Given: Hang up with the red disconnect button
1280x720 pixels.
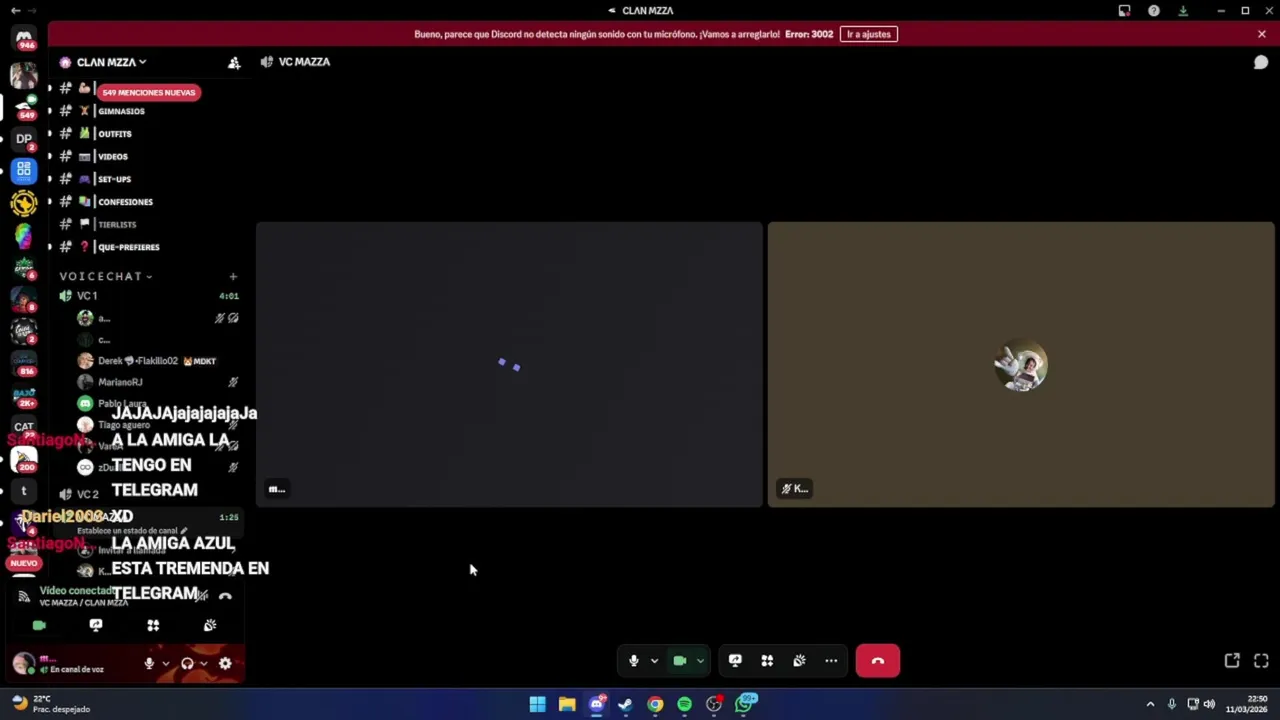Looking at the screenshot, I should point(878,661).
